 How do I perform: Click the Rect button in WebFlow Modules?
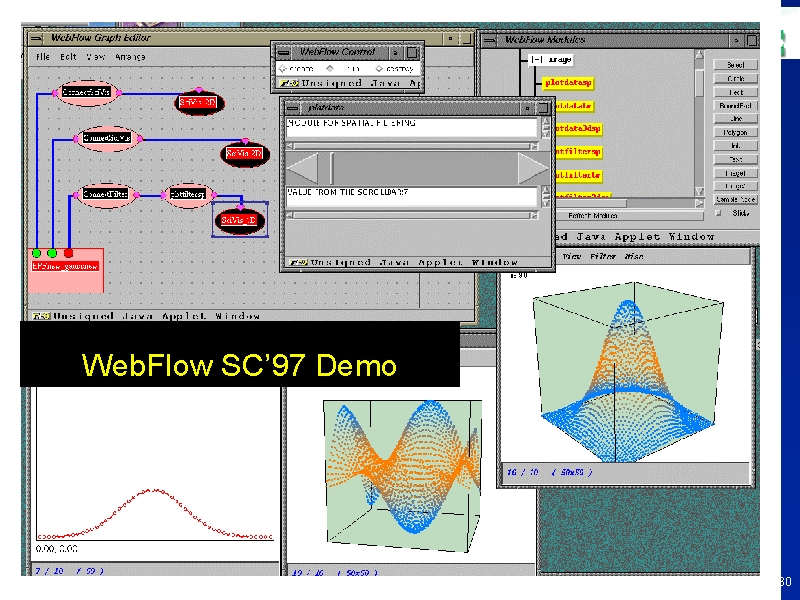pyautogui.click(x=735, y=92)
